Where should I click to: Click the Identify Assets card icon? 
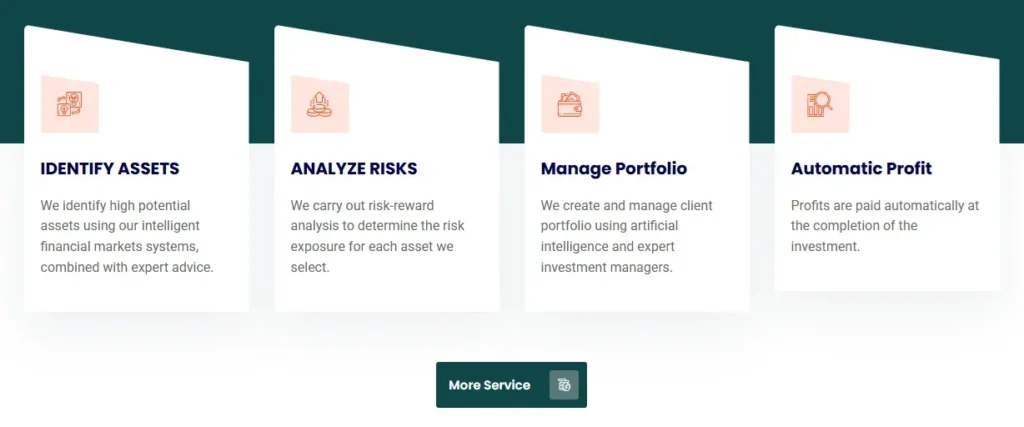point(69,104)
